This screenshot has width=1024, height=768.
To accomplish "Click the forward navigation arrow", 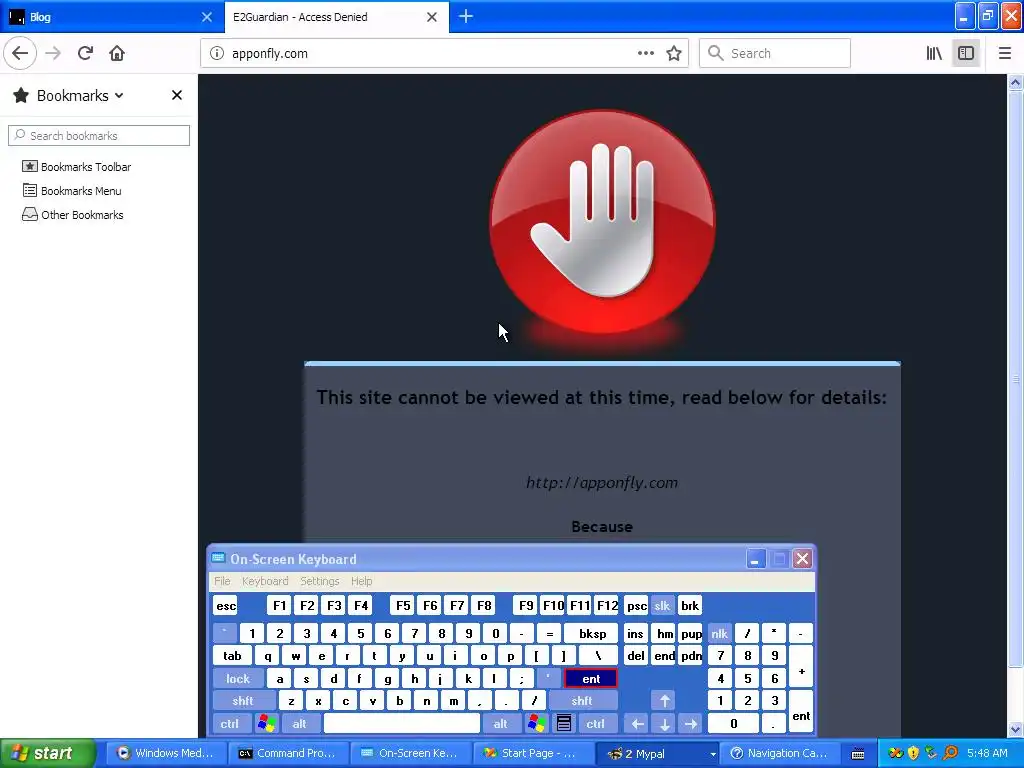I will tap(53, 54).
